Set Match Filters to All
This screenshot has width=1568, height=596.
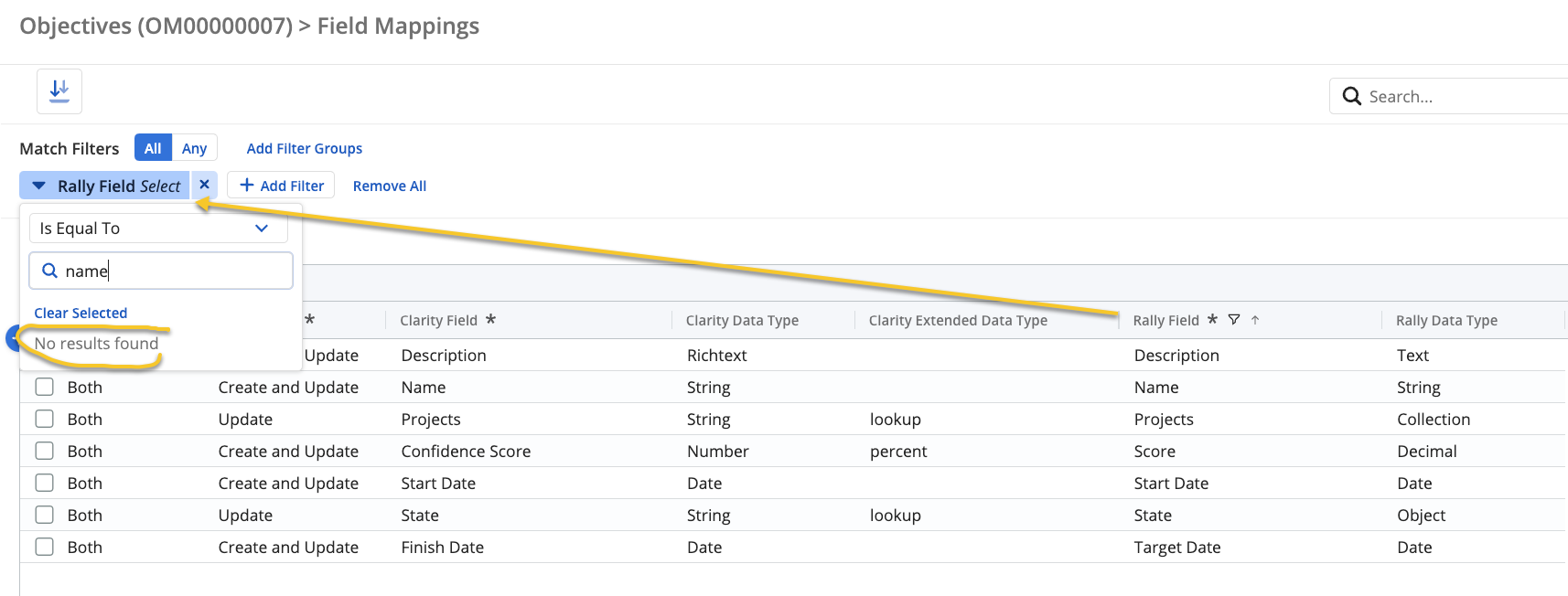coord(153,148)
